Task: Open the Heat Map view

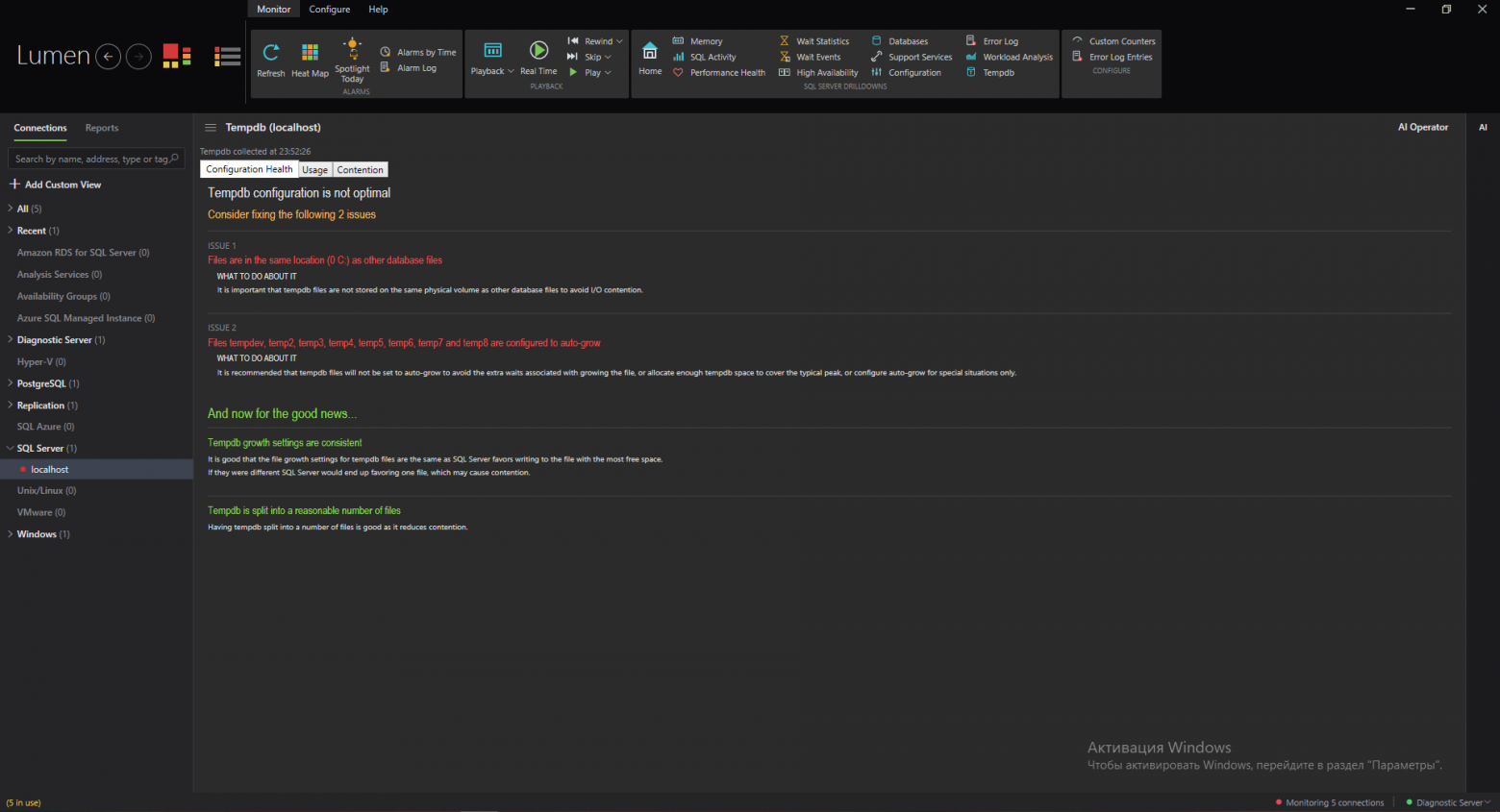Action: tap(310, 60)
